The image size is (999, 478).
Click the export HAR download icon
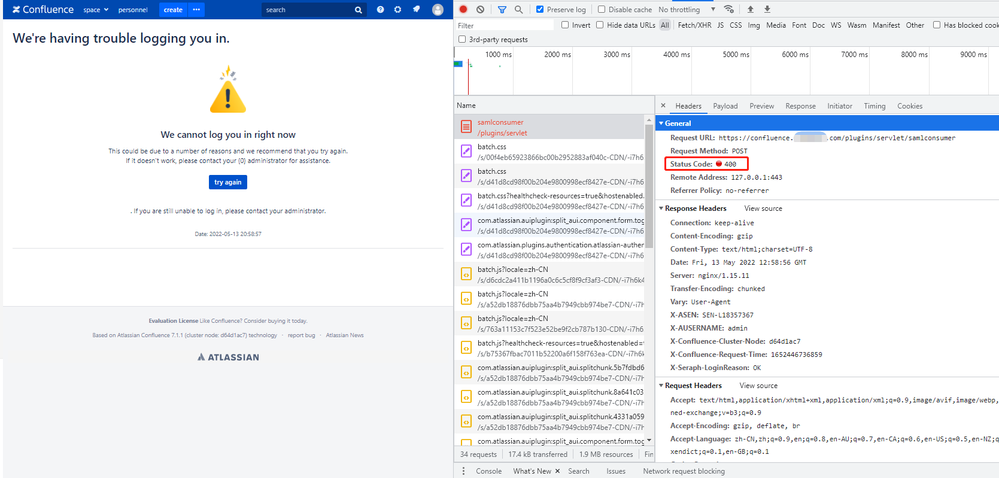767,10
